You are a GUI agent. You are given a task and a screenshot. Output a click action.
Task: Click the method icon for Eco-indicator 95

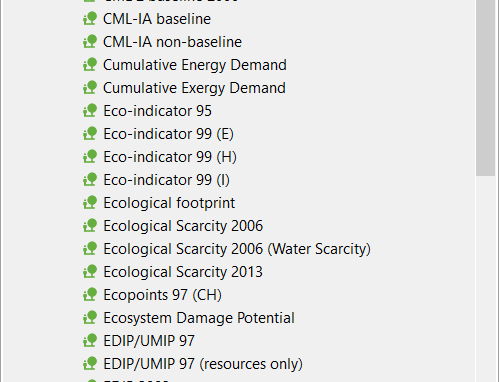click(90, 111)
